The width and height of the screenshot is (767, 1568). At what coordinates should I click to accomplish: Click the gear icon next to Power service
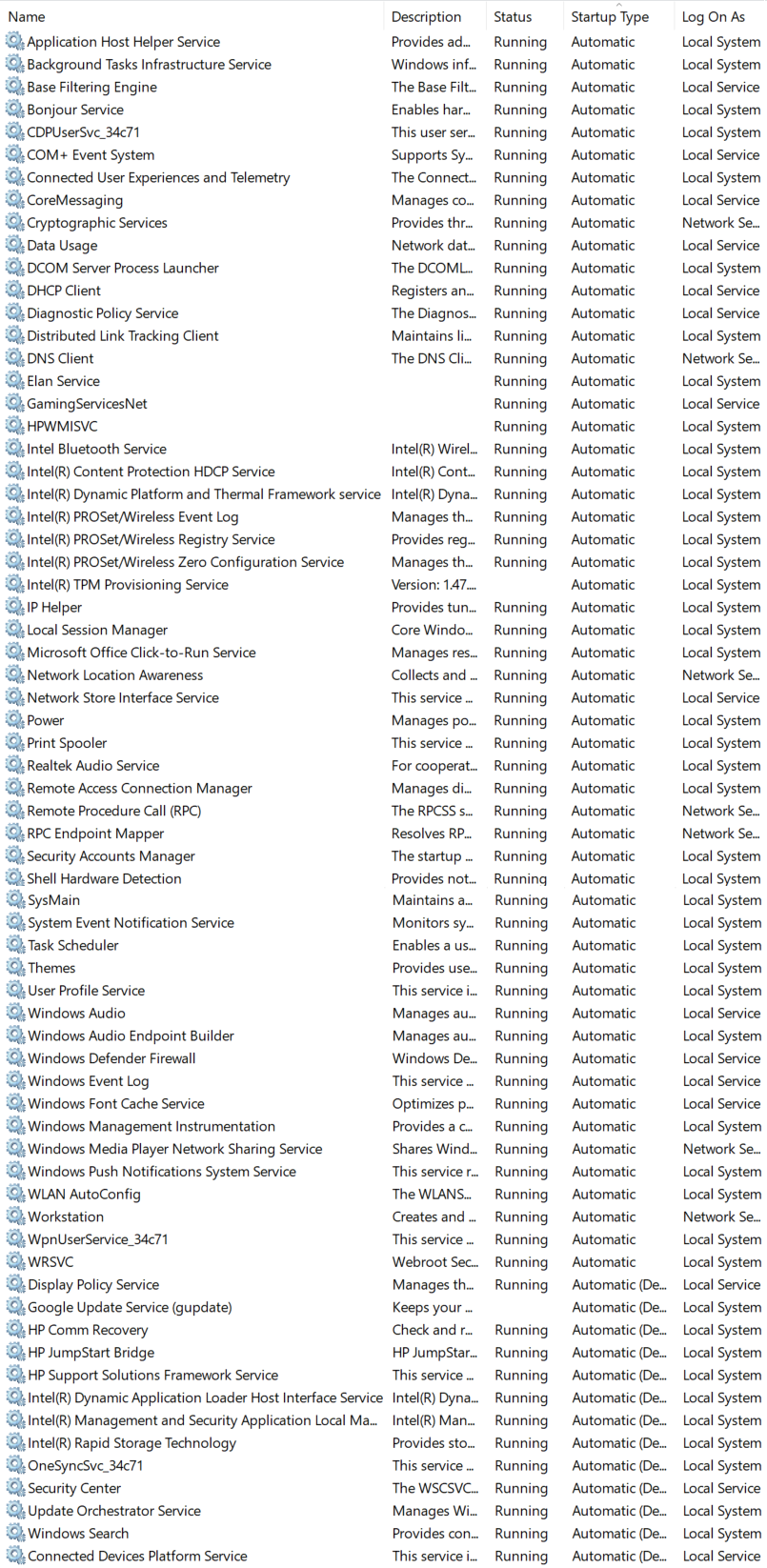point(14,720)
